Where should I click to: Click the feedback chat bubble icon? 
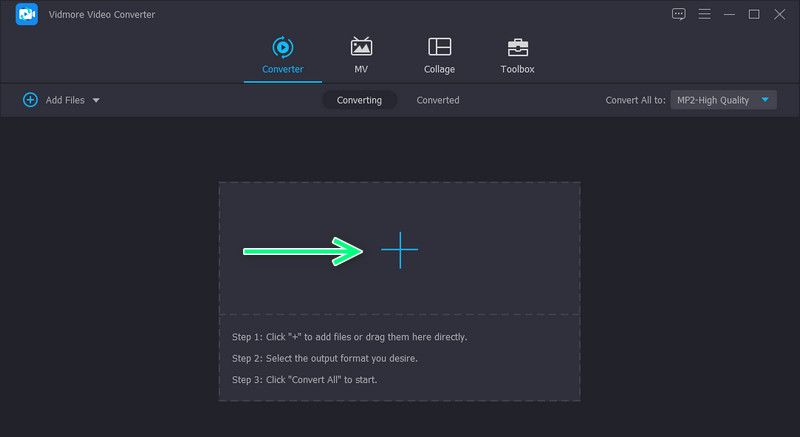(679, 14)
